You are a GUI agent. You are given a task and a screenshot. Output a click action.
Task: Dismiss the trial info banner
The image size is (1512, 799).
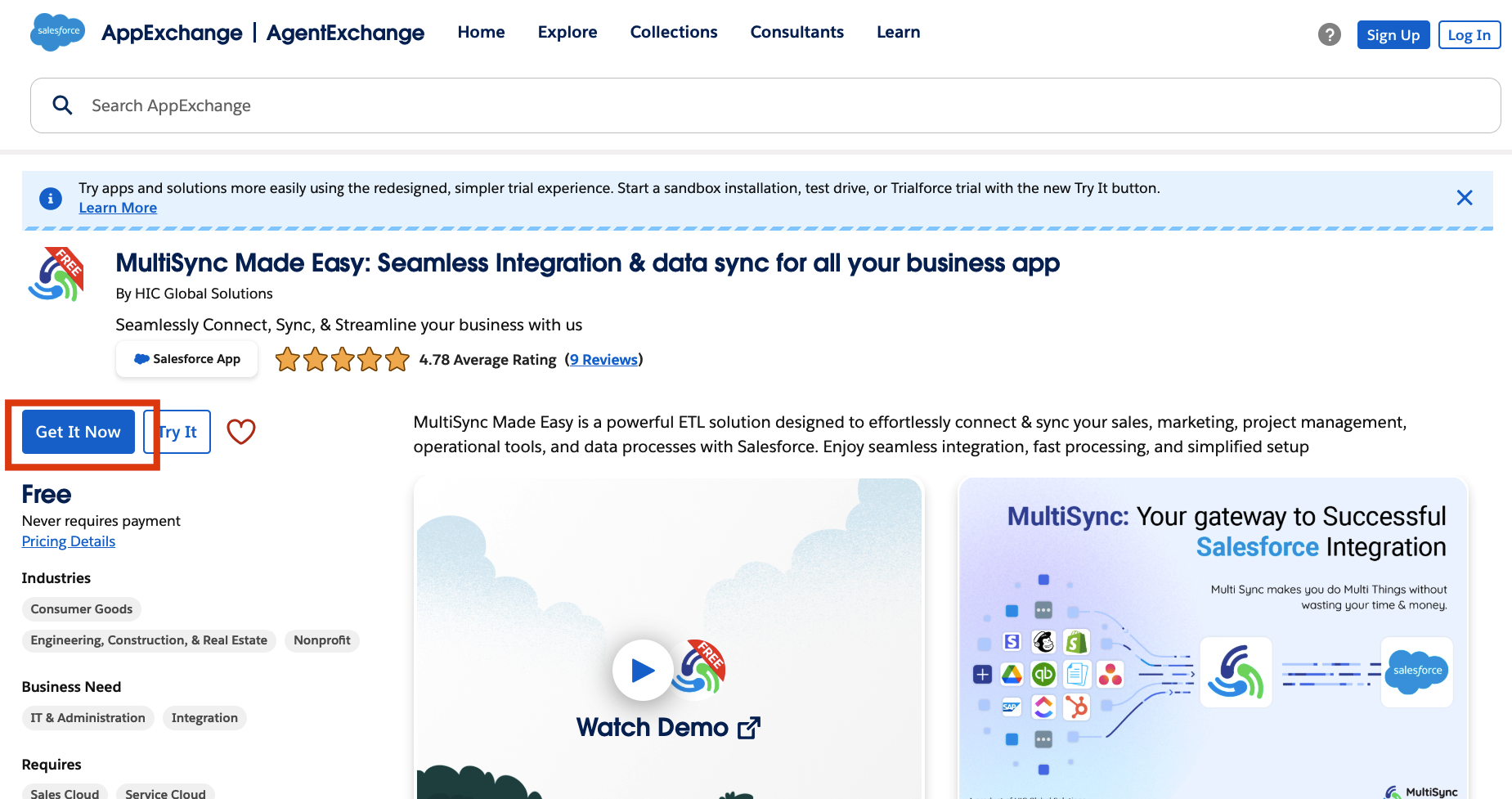click(1464, 198)
